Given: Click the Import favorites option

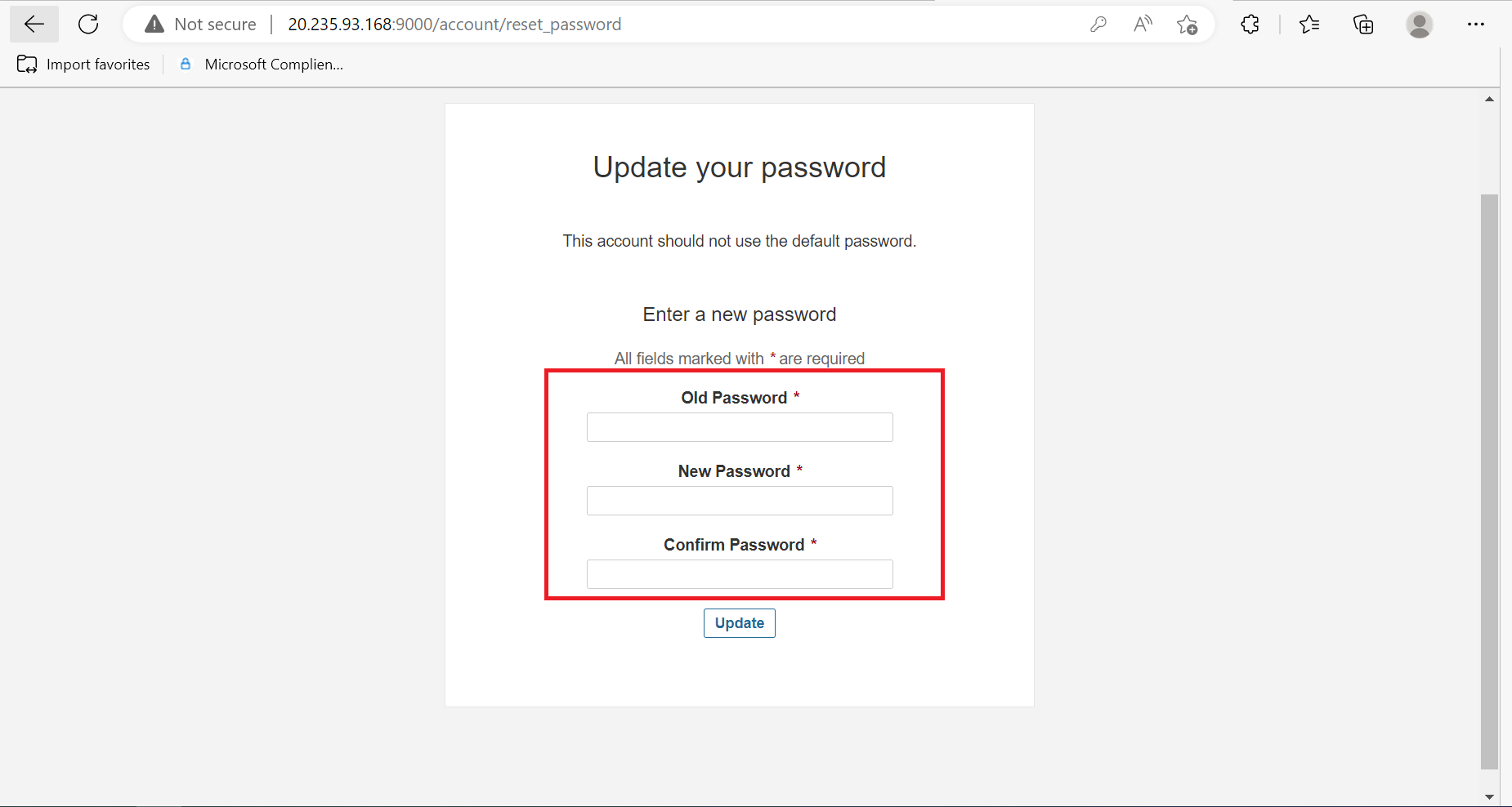Looking at the screenshot, I should pyautogui.click(x=83, y=64).
